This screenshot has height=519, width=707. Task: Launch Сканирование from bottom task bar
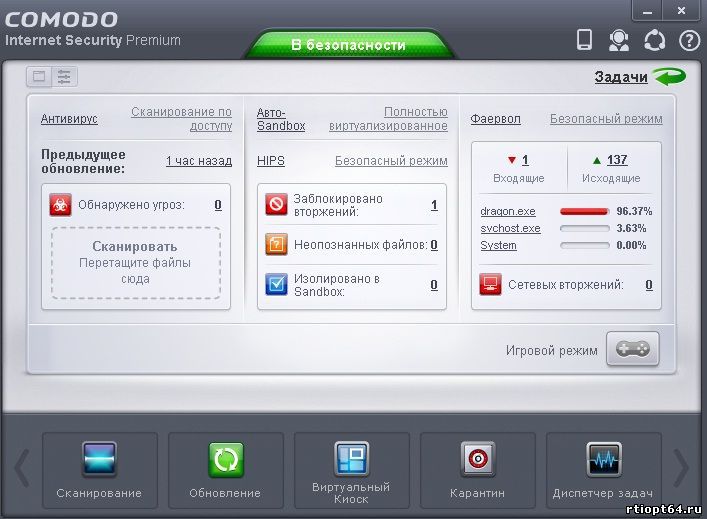point(100,470)
